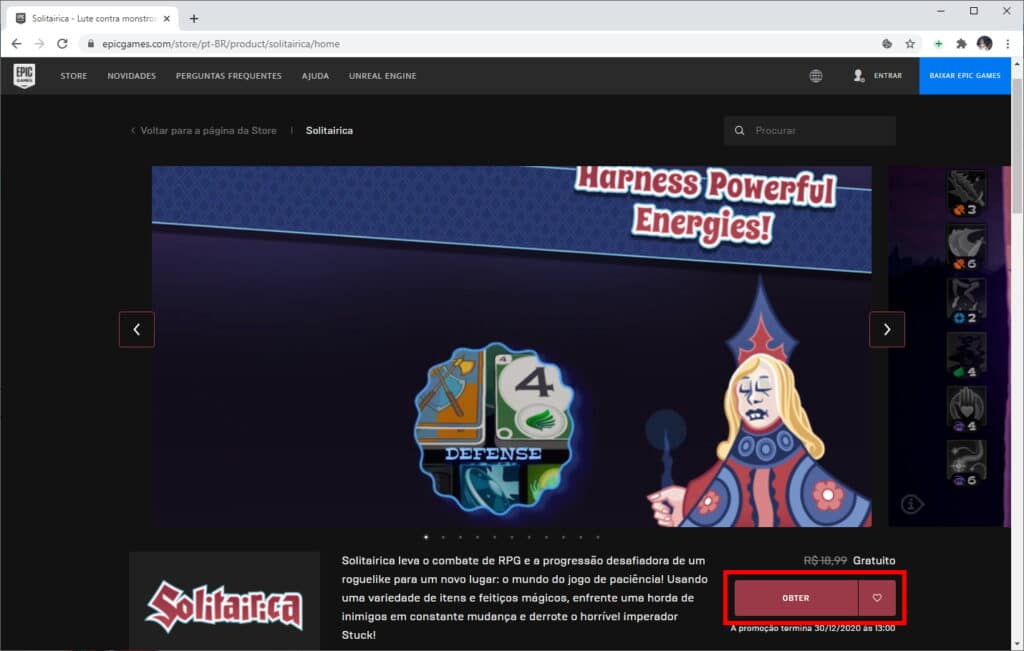The height and width of the screenshot is (651, 1024).
Task: Reload the page
Action: click(x=62, y=44)
